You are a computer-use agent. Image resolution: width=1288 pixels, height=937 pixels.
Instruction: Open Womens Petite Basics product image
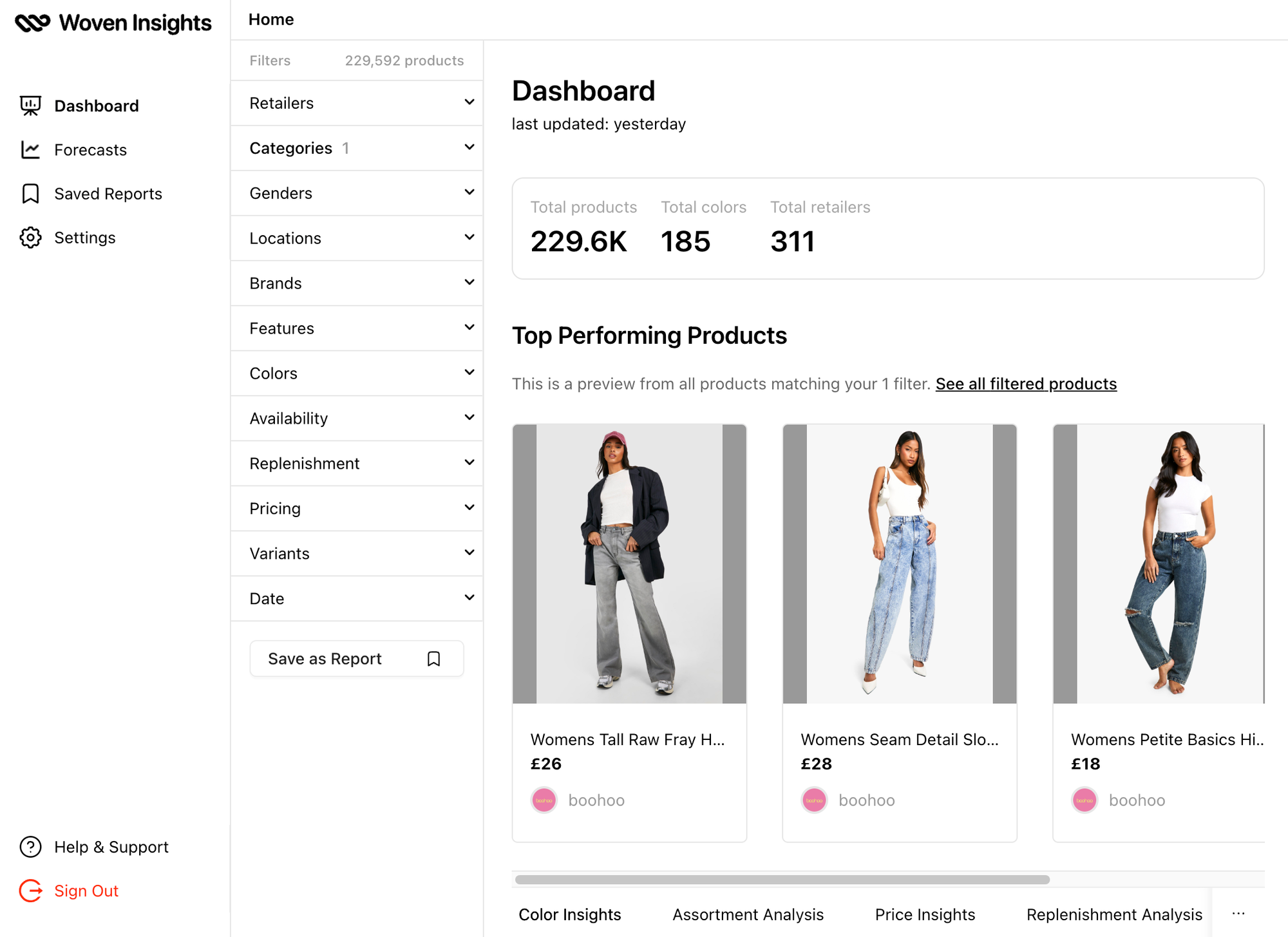coord(1159,563)
